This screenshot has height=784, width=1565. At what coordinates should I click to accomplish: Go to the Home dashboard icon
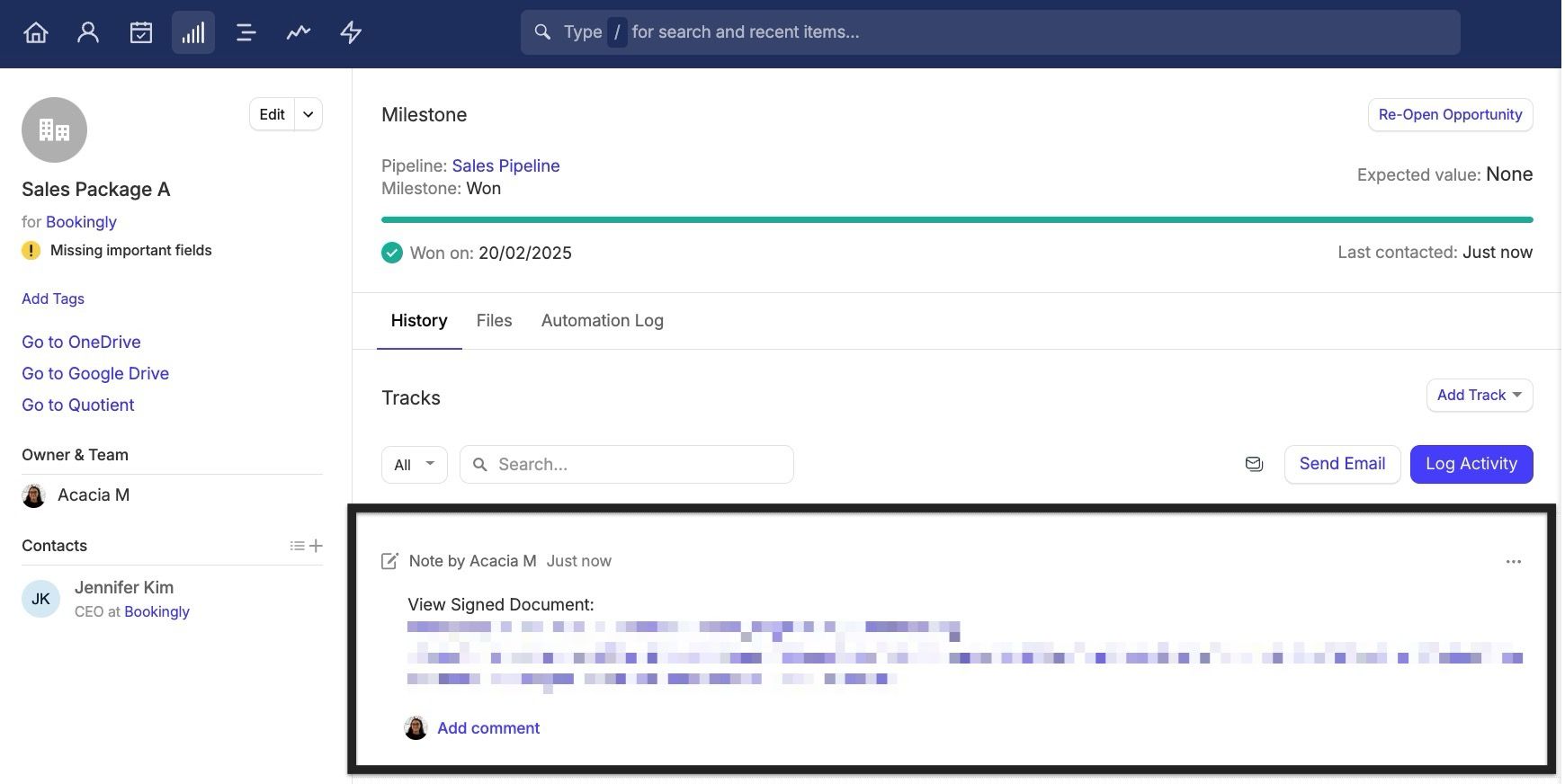tap(36, 32)
